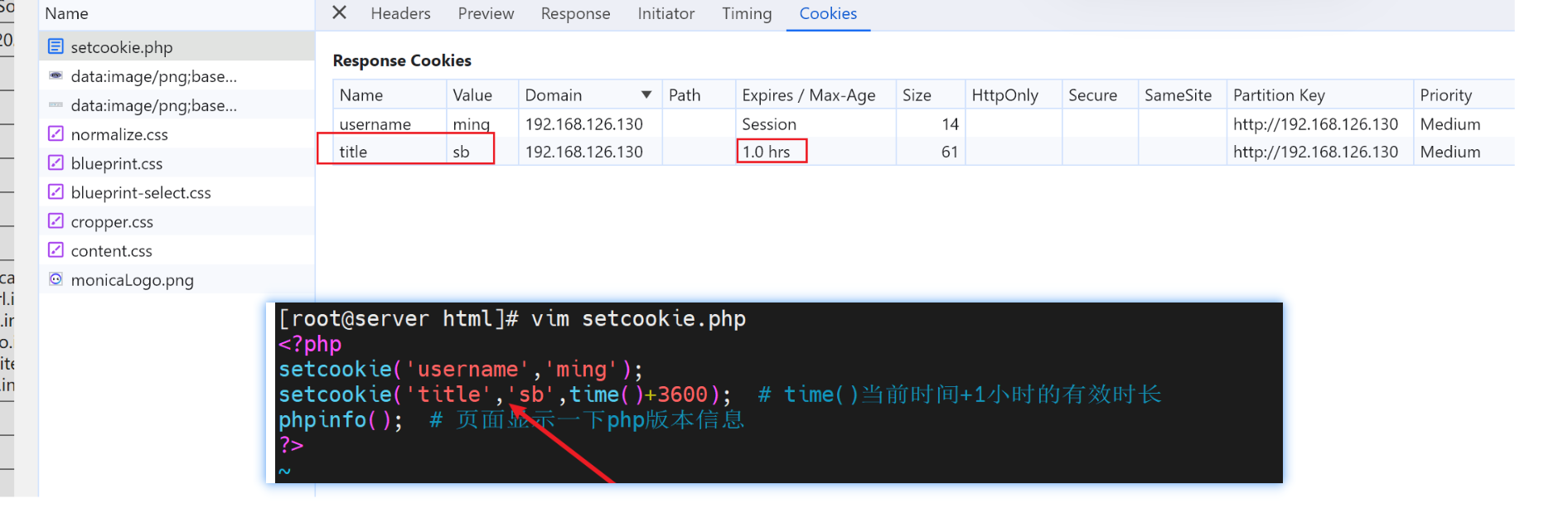Viewport: 1568px width, 518px height.
Task: Click first data:image/png thumbnail icon
Action: coord(56,75)
